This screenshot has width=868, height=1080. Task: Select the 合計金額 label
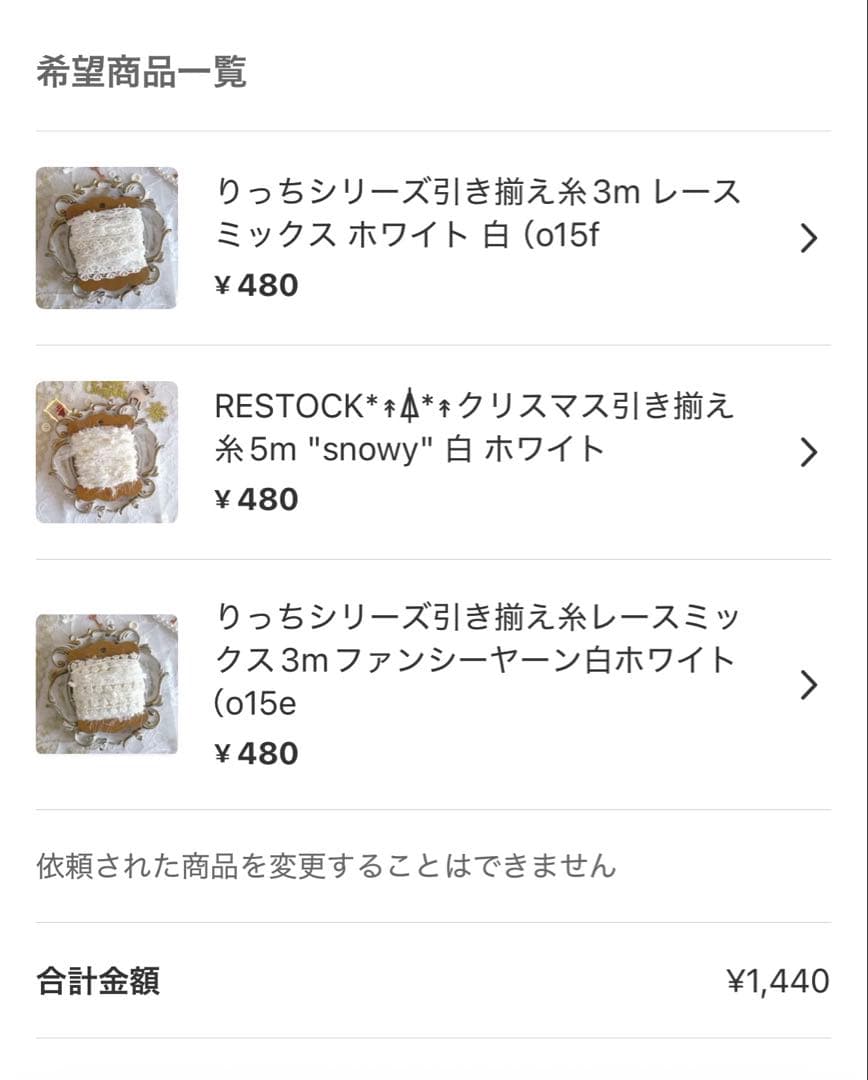tap(98, 981)
